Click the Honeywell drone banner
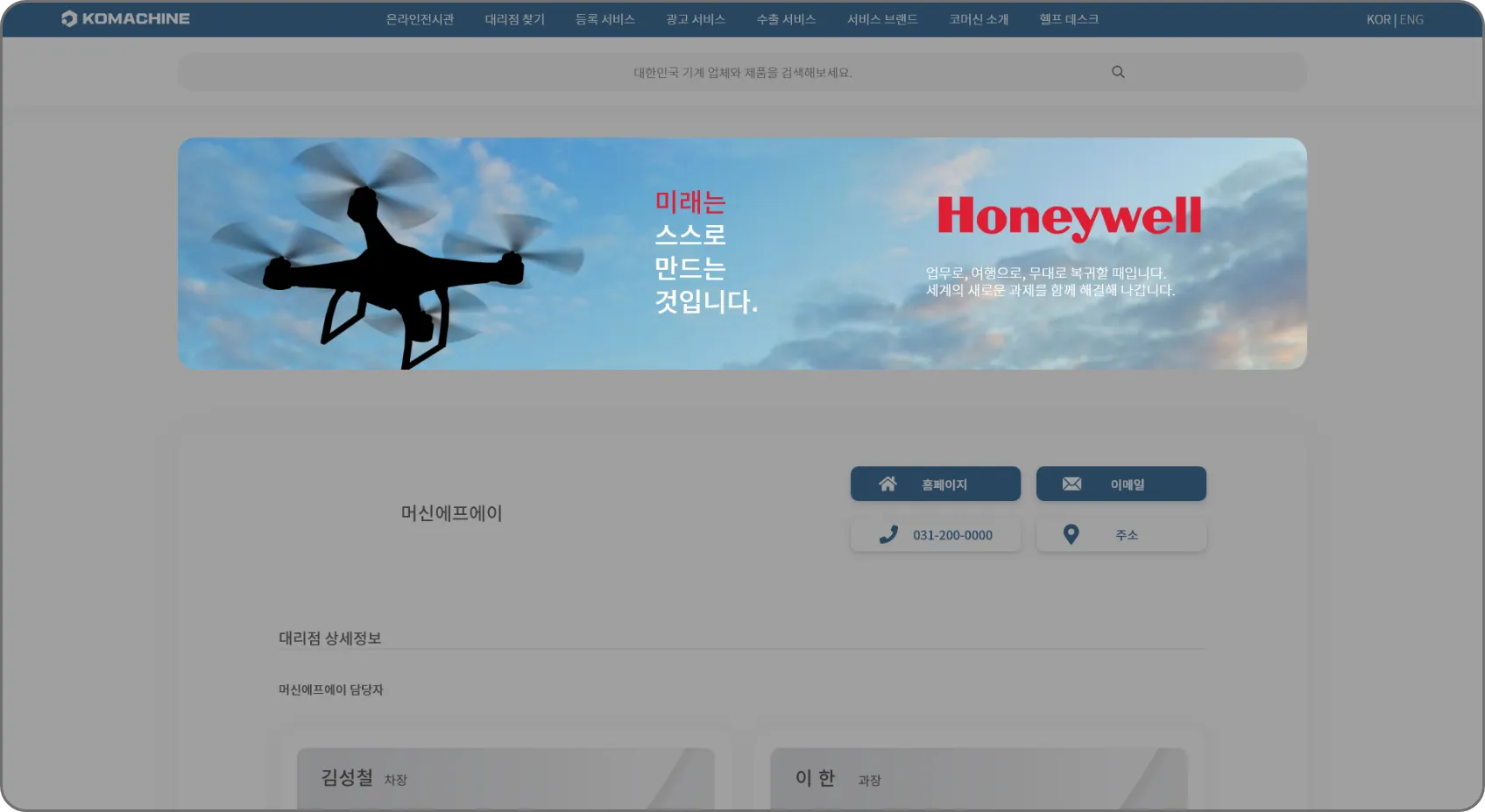The width and height of the screenshot is (1485, 812). coord(742,253)
